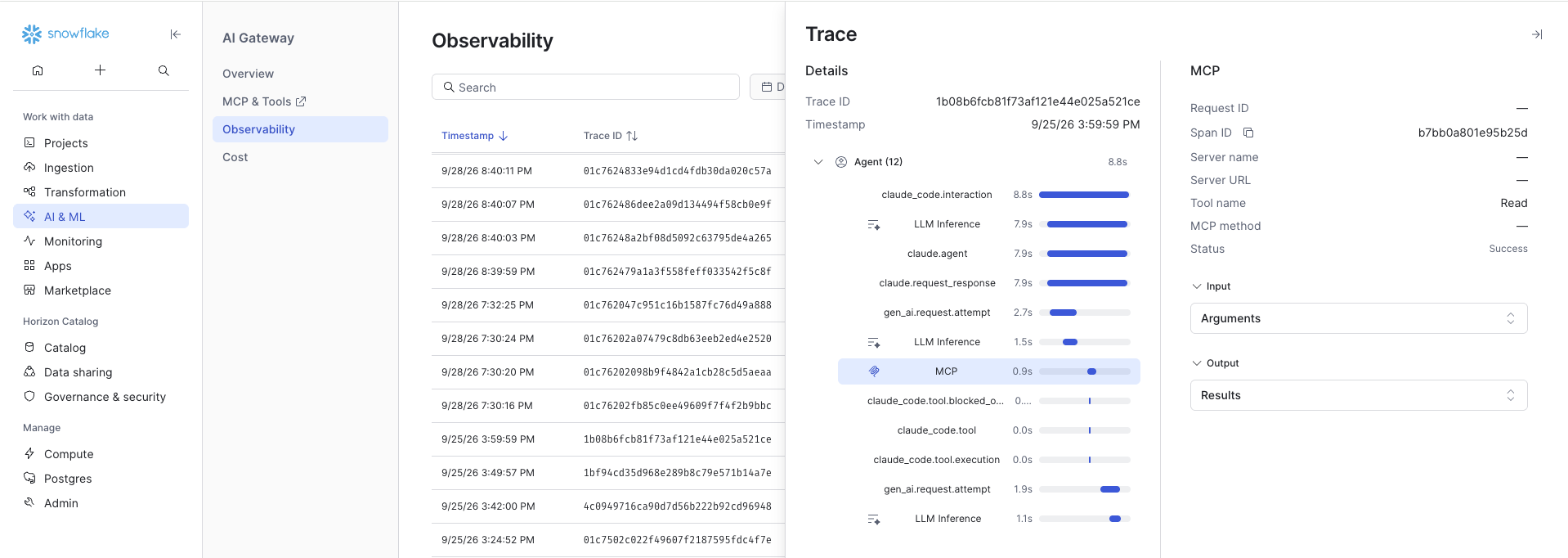Go to Monitoring in the sidebar
Screen dimensions: 1568x558
click(101, 241)
